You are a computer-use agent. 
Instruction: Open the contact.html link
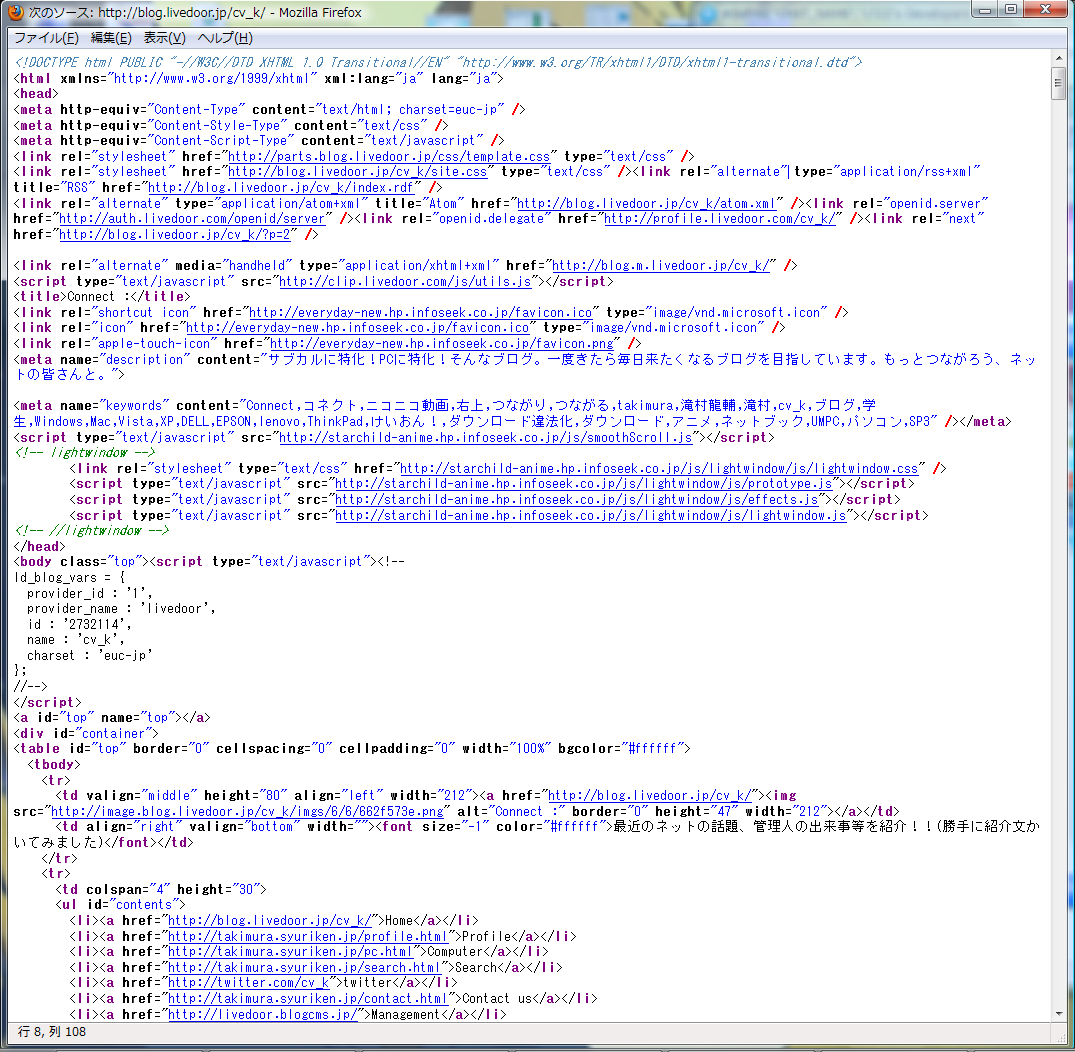click(x=307, y=999)
